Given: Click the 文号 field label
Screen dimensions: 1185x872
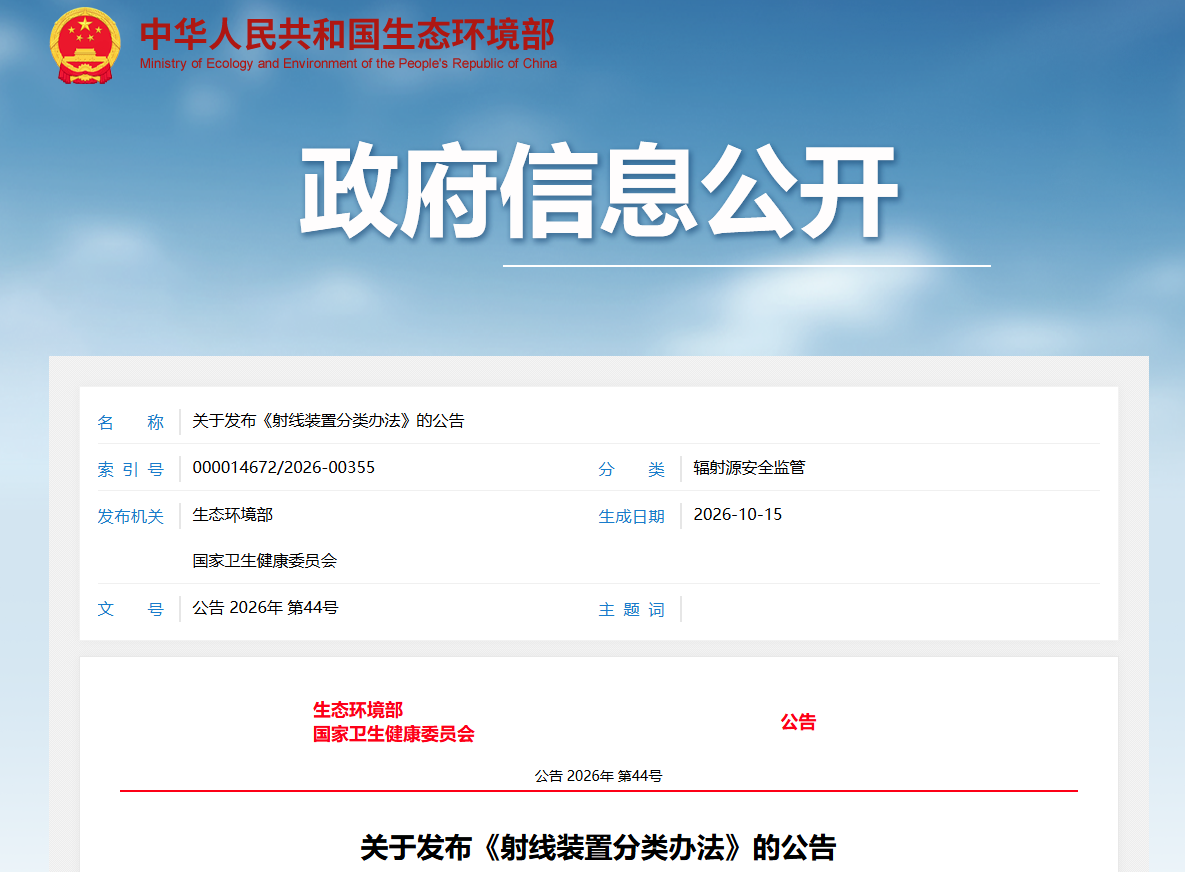Looking at the screenshot, I should click(x=130, y=609).
